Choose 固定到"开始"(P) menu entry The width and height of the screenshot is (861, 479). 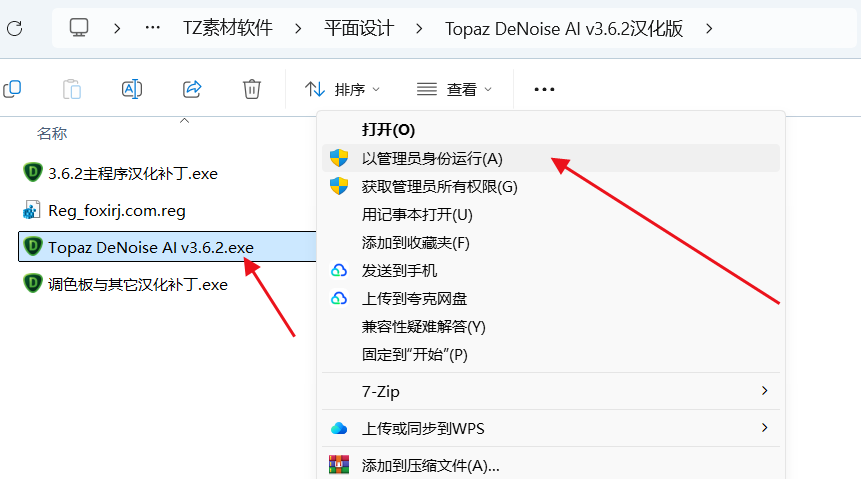click(551, 355)
